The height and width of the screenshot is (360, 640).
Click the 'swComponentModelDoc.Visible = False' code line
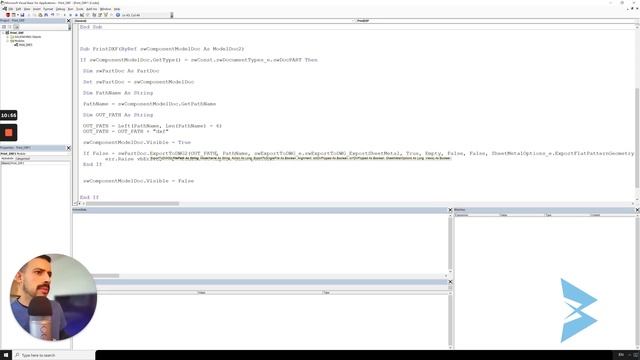pyautogui.click(x=139, y=181)
